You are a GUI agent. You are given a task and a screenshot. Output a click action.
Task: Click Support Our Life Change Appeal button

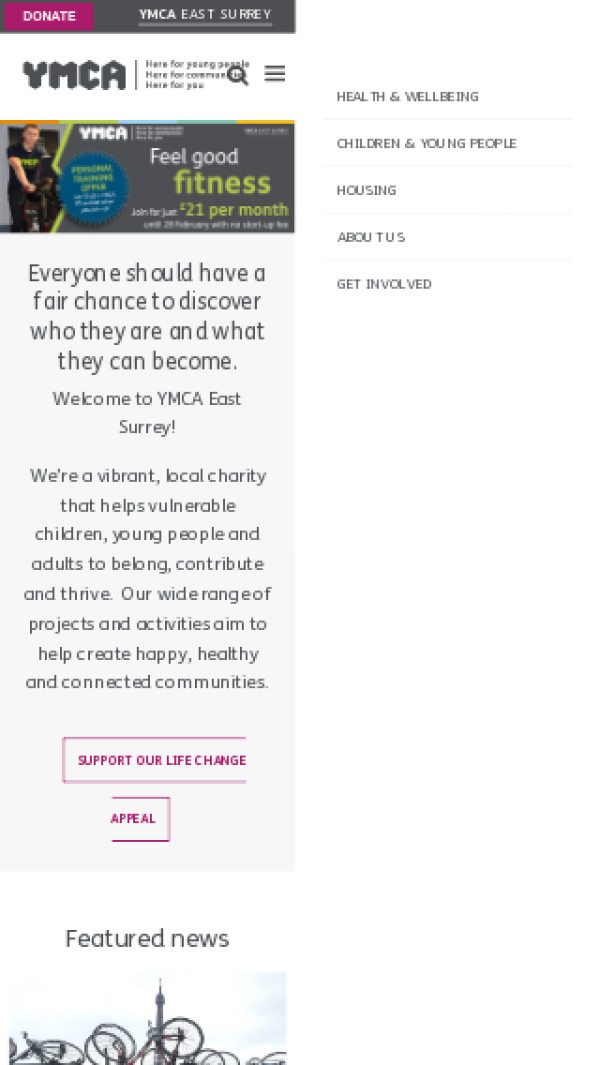155,761
